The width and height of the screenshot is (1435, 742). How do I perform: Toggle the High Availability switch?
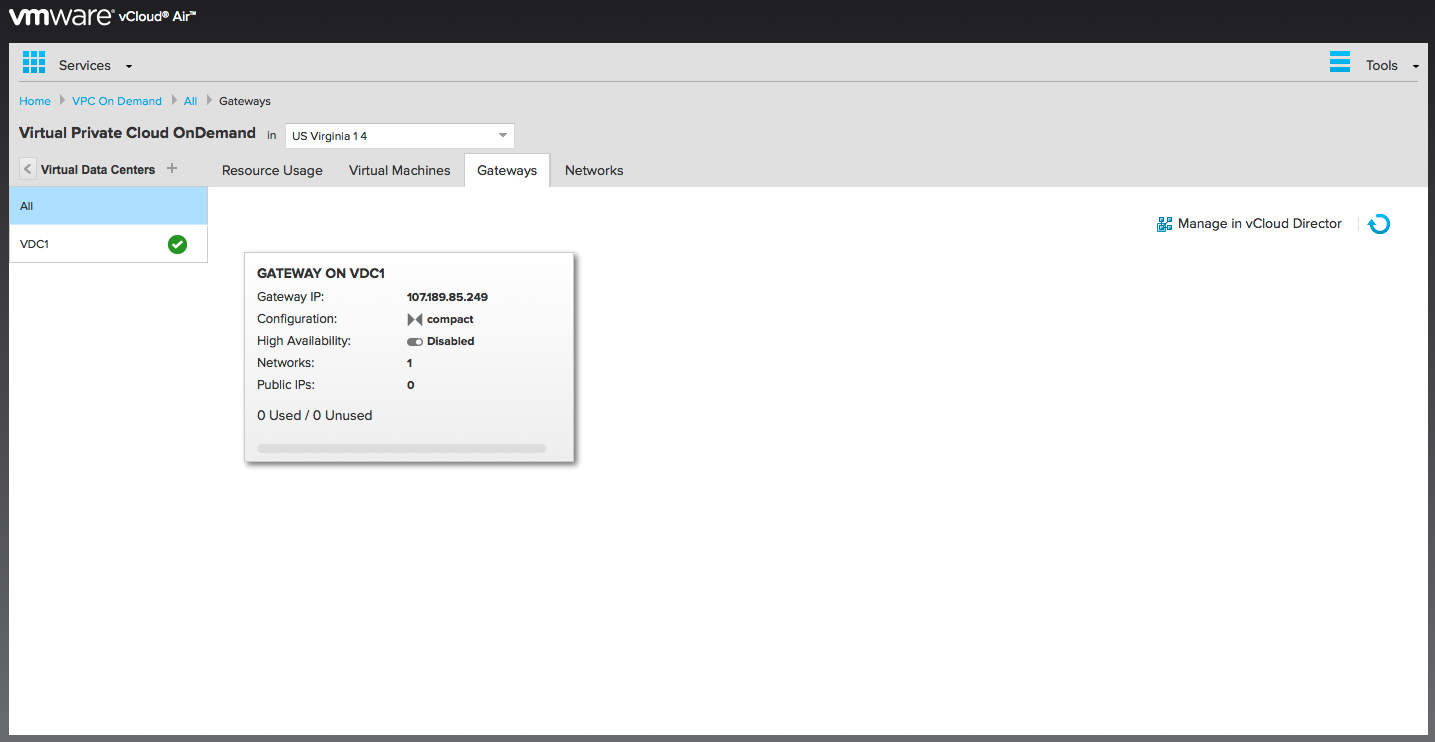415,342
